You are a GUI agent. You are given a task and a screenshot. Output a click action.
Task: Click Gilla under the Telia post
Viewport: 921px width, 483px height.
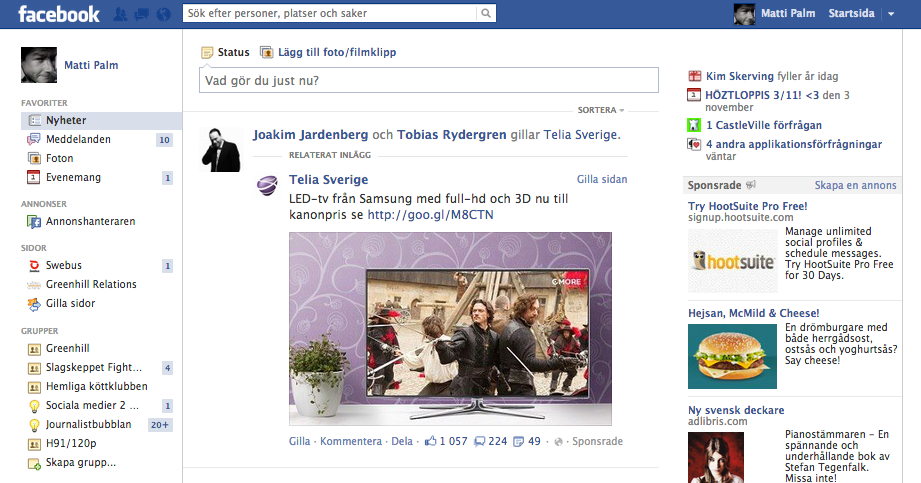click(300, 441)
